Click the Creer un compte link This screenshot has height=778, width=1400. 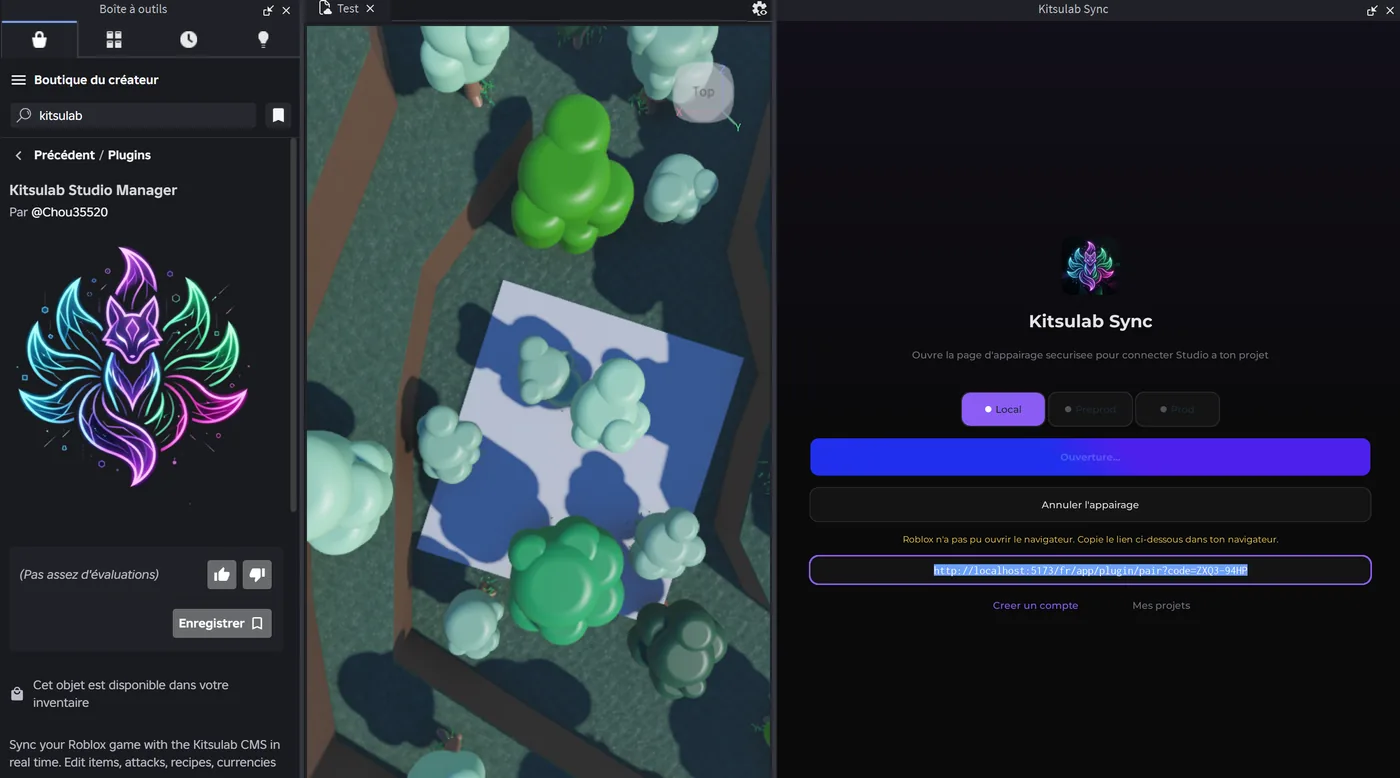pyautogui.click(x=1035, y=606)
